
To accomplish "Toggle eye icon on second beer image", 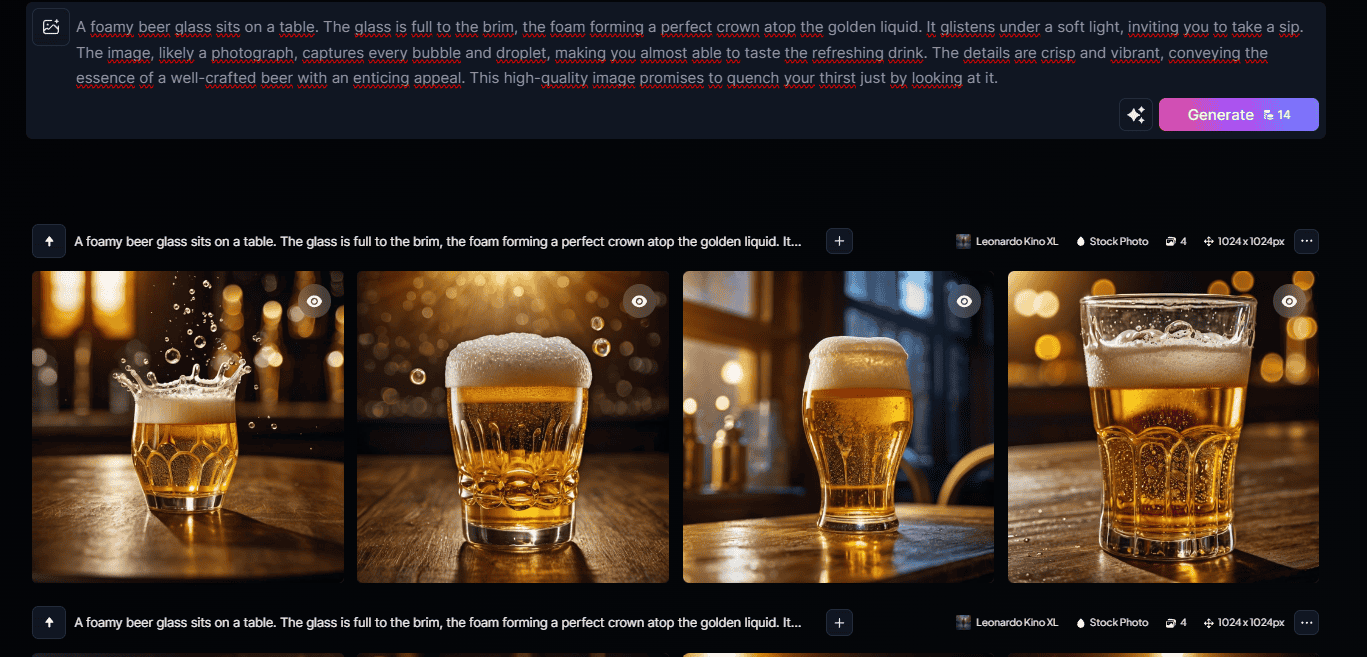I will [639, 301].
